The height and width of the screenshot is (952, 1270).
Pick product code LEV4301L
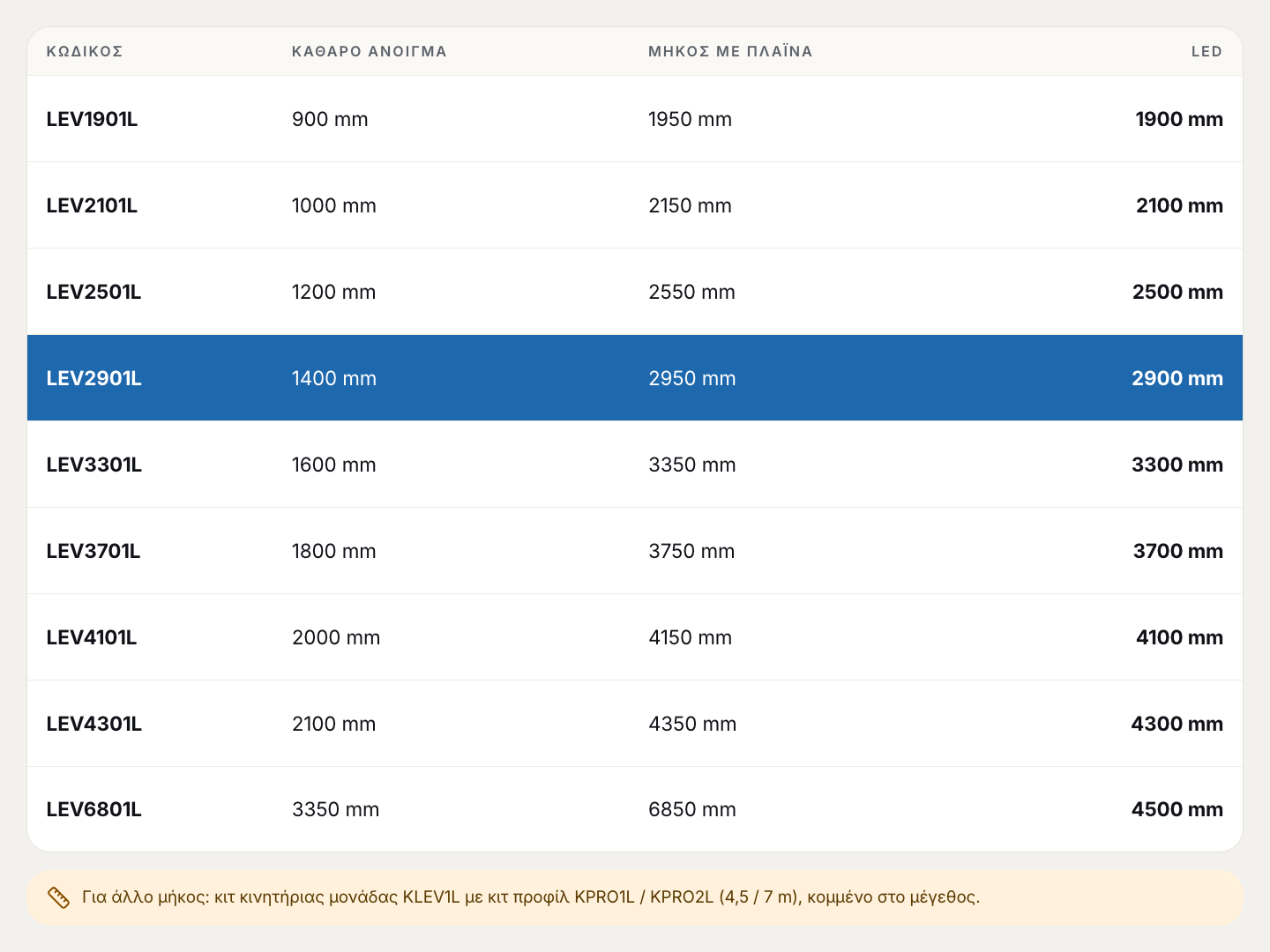[x=93, y=724]
